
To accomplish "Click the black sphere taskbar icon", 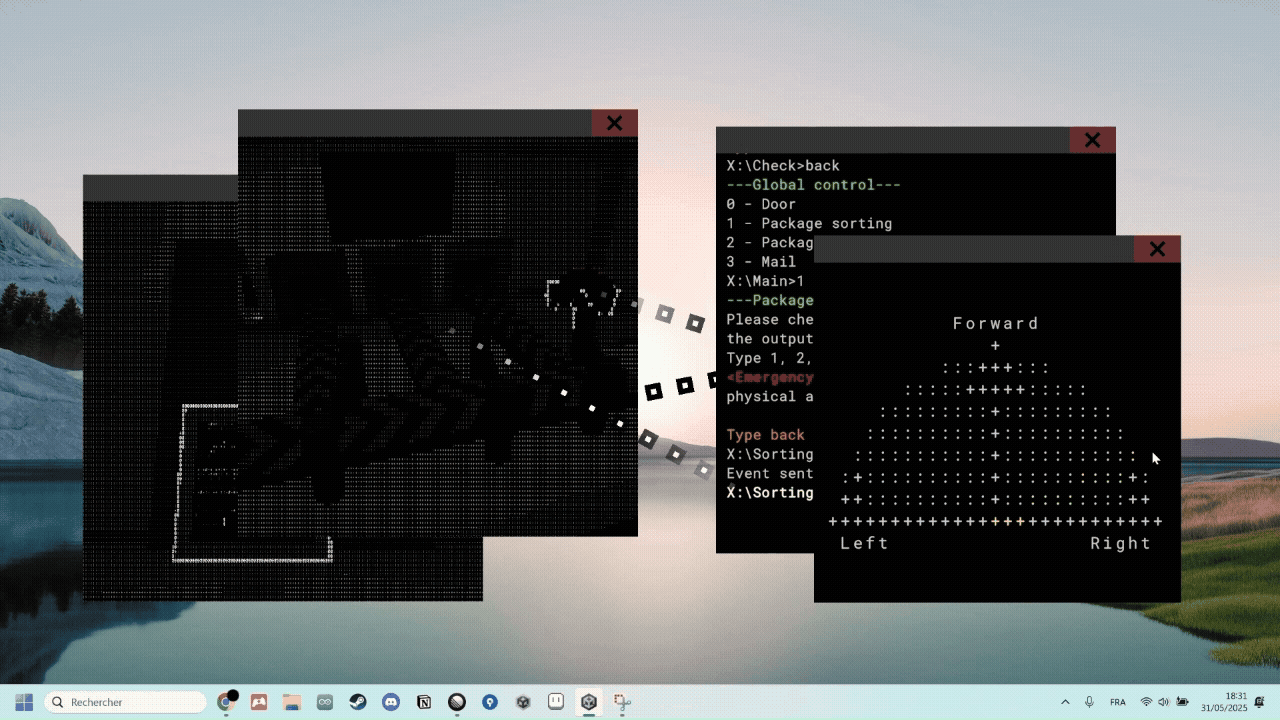I will [x=457, y=702].
